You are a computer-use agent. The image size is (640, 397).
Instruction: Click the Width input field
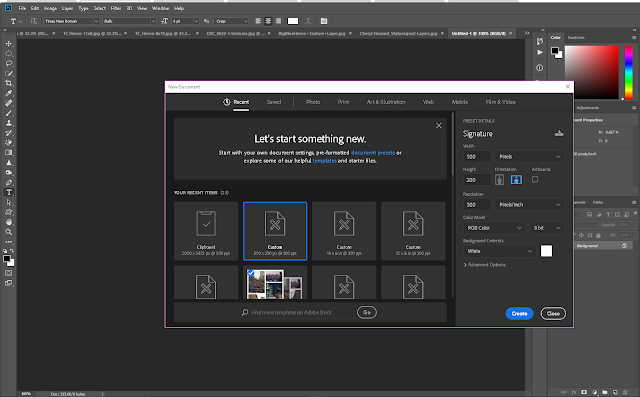[x=477, y=156]
